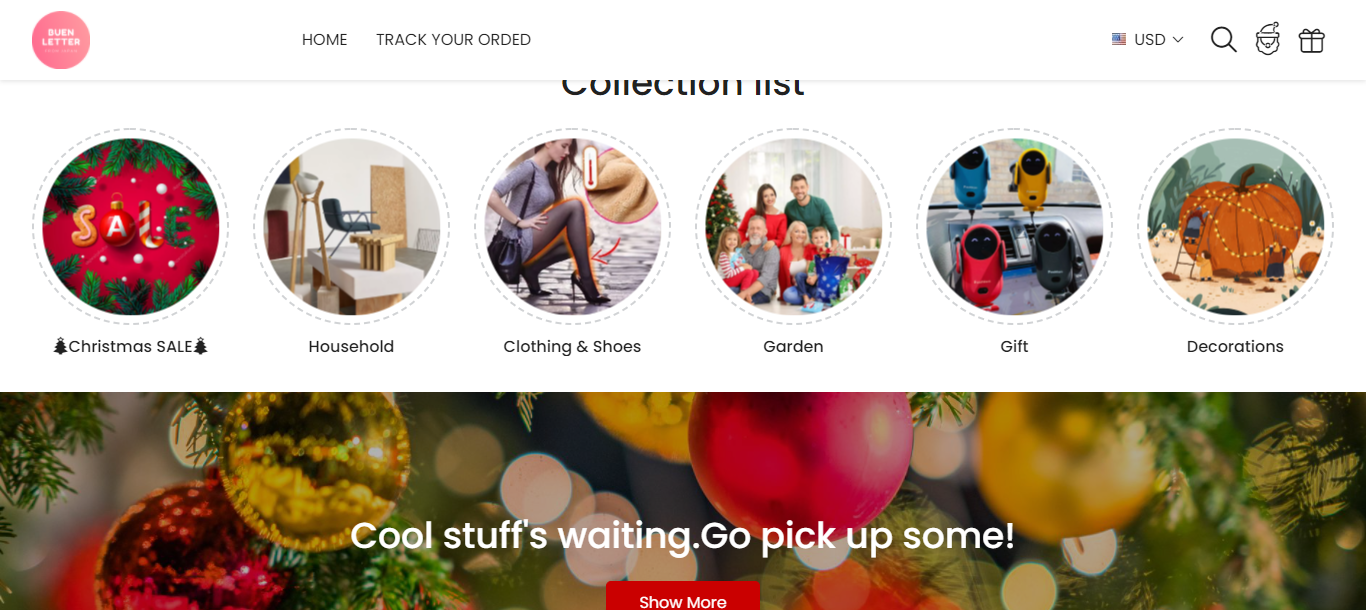Open the Decorations pumpkin thumbnail

tap(1236, 226)
